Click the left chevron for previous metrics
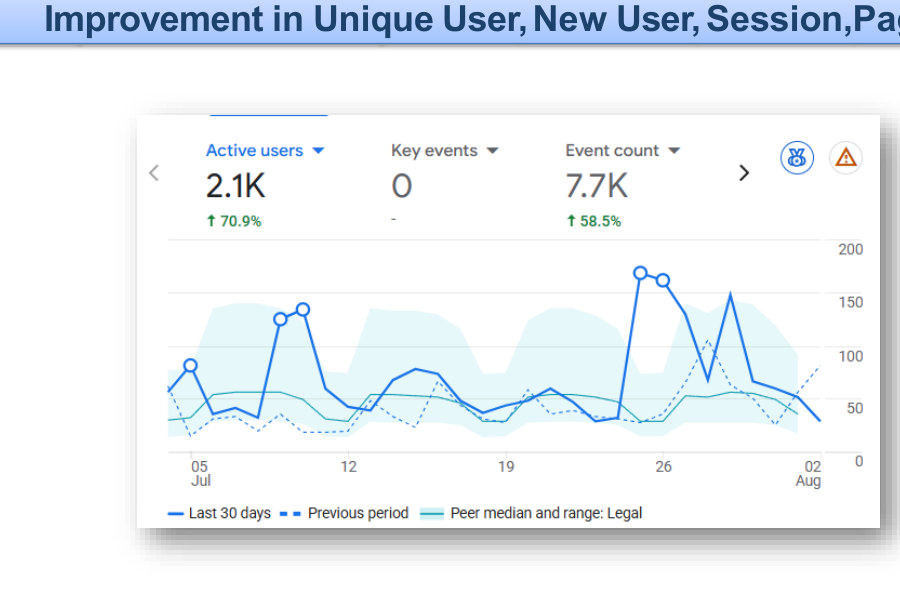The width and height of the screenshot is (900, 610). [x=154, y=173]
